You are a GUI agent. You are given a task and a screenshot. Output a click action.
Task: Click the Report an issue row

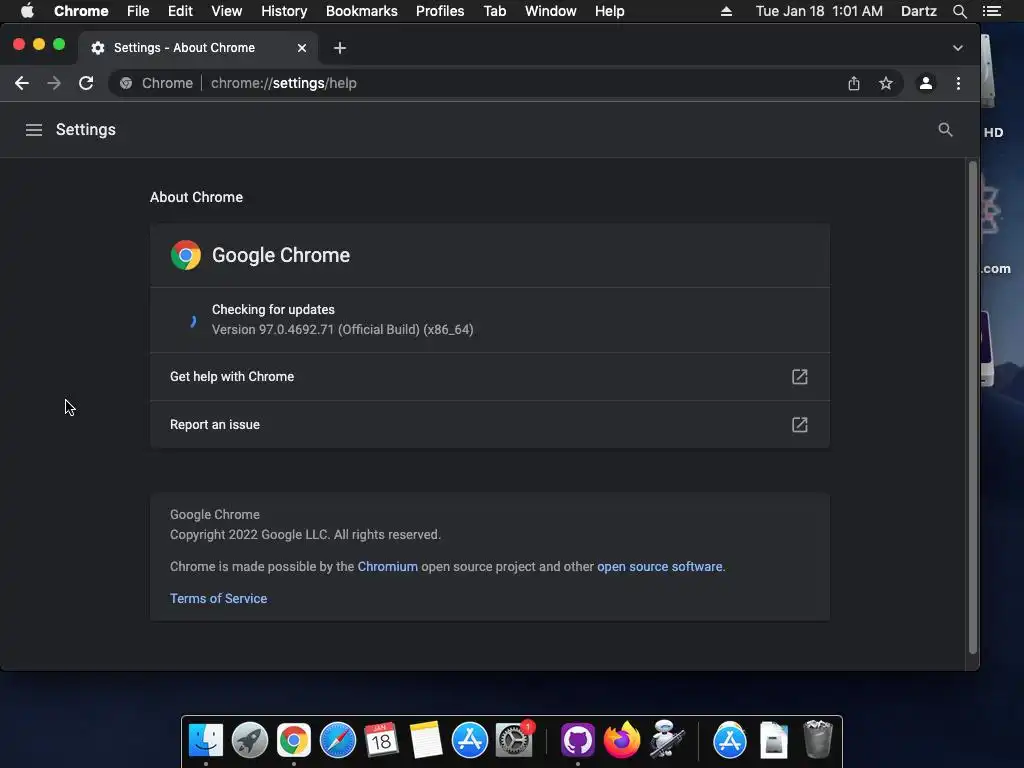click(x=490, y=424)
